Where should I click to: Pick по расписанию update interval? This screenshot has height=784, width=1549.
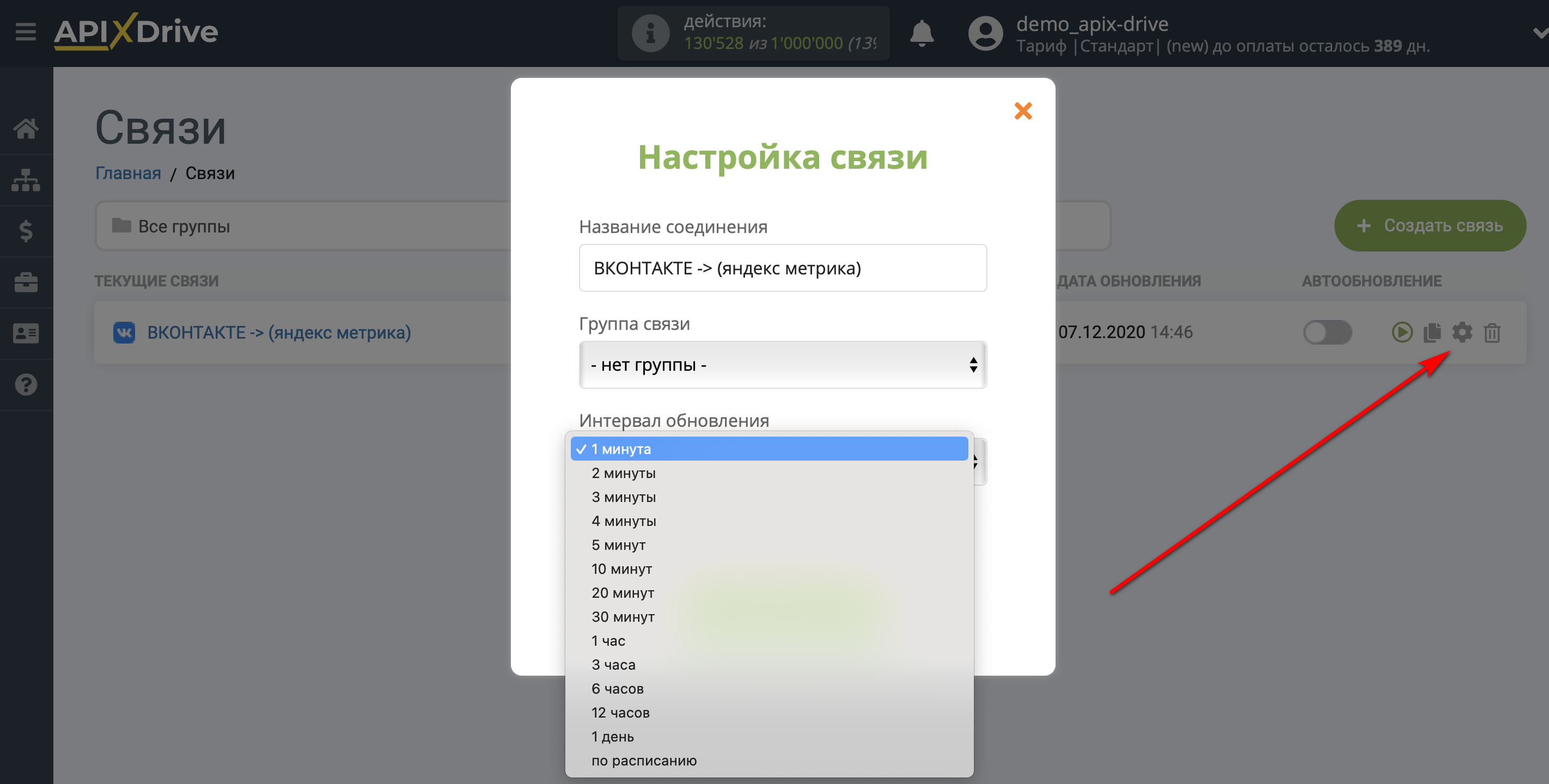[x=769, y=761]
